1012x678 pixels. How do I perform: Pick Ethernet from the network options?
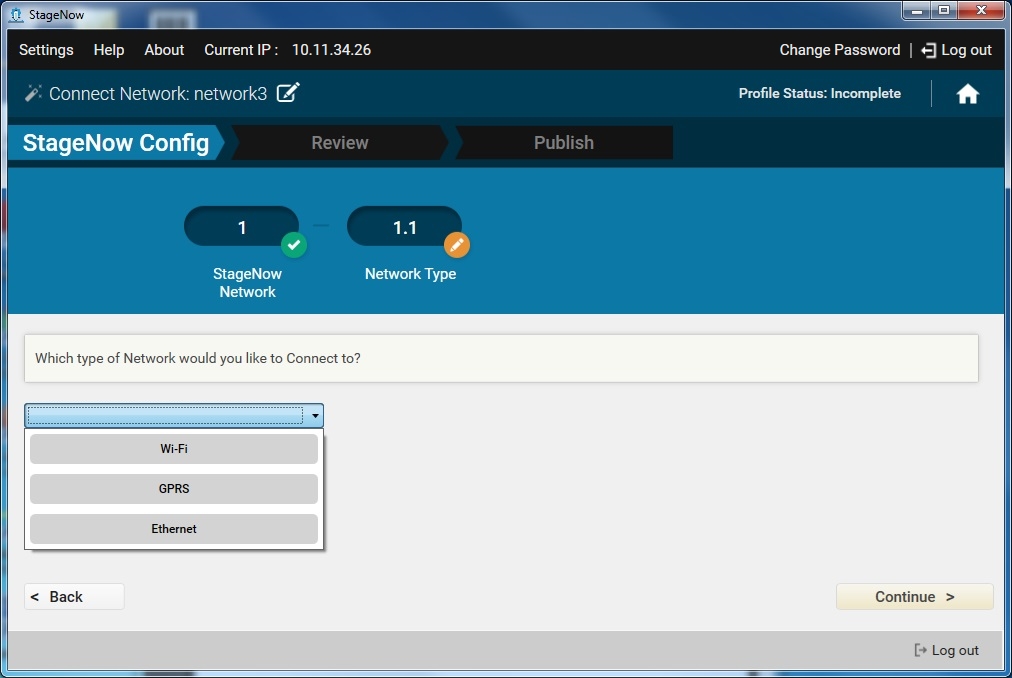(x=174, y=529)
